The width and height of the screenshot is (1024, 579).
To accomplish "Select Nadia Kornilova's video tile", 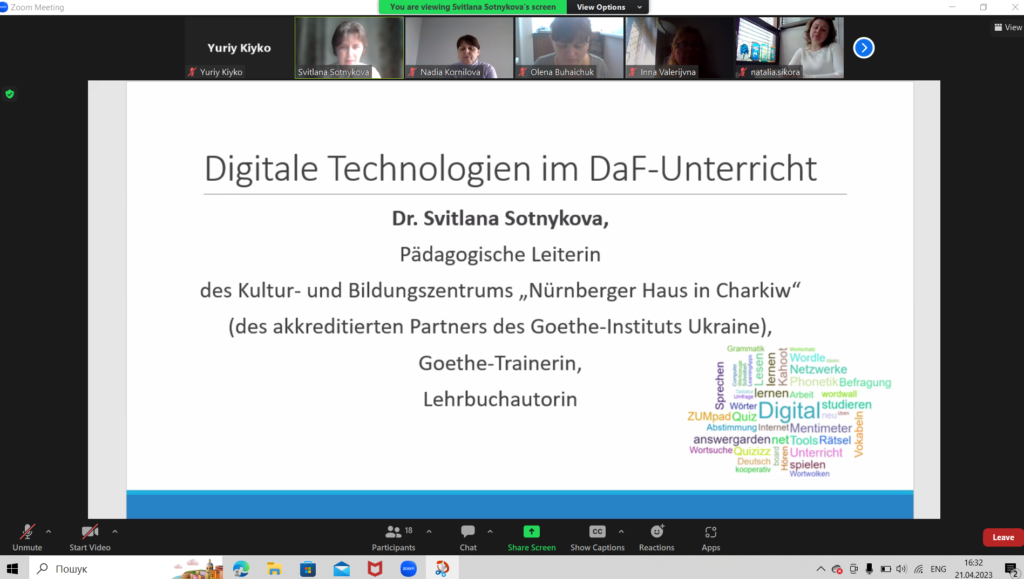I will 459,48.
